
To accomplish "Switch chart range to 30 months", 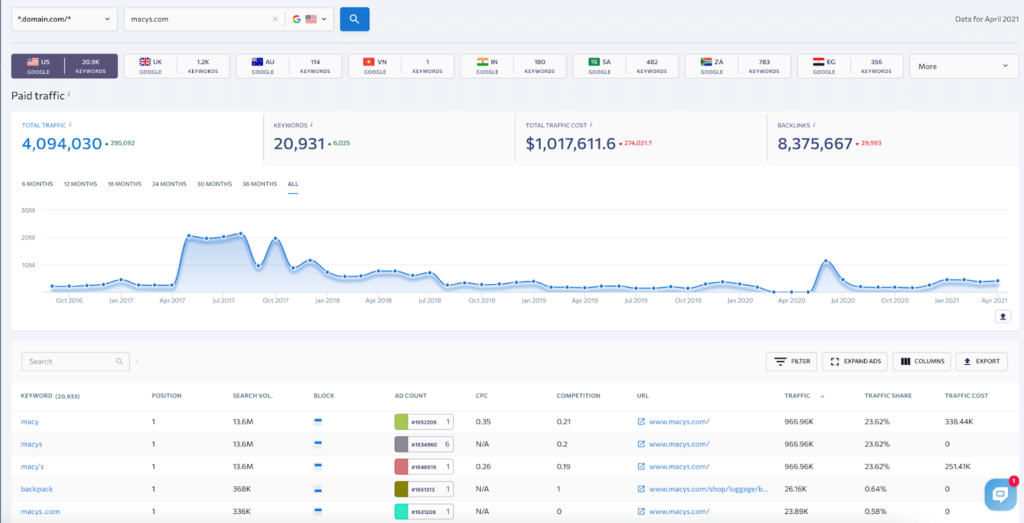I will point(214,184).
